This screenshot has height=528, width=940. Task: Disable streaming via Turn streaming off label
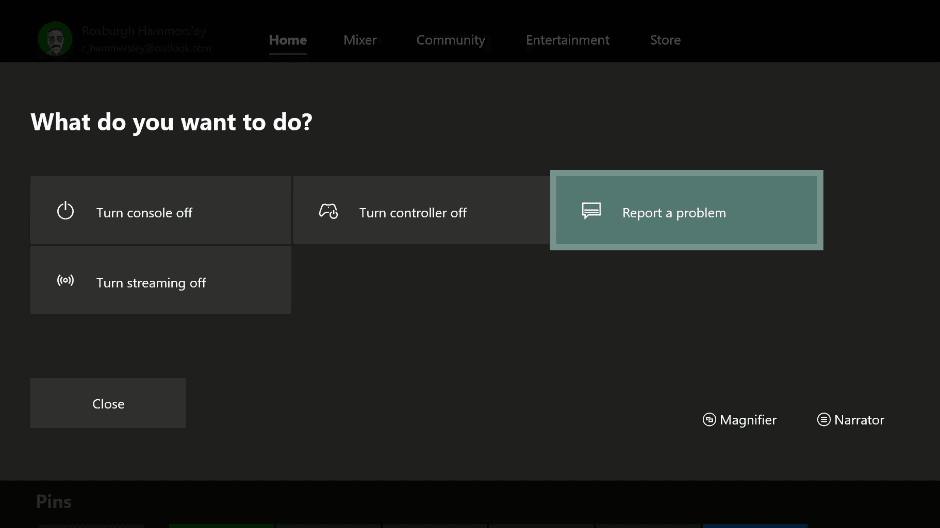pos(151,283)
